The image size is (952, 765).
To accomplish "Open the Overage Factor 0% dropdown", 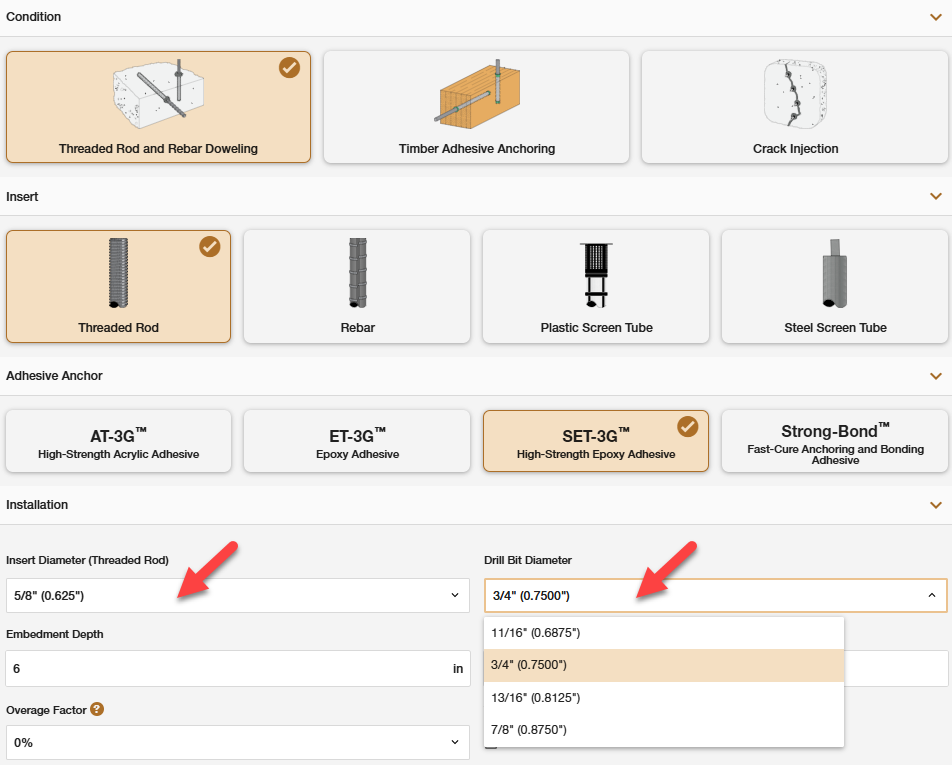I will pyautogui.click(x=237, y=743).
